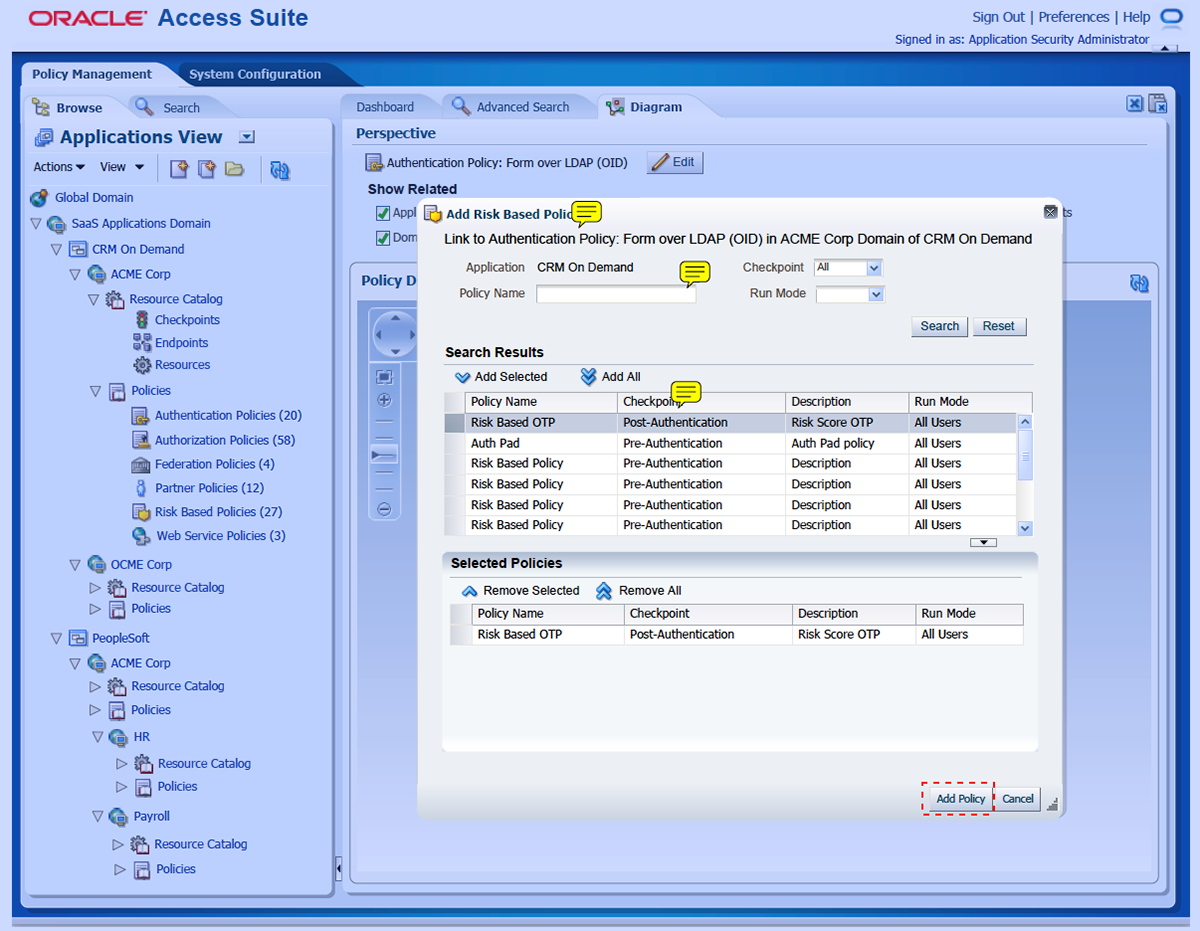Click the Partner Policies person icon
This screenshot has height=931, width=1200.
point(141,488)
